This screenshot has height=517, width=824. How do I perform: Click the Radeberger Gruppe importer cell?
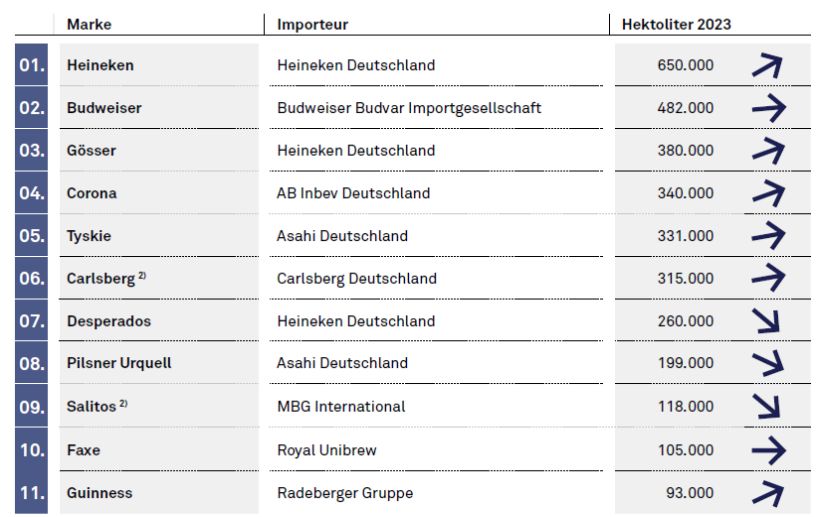click(x=436, y=492)
